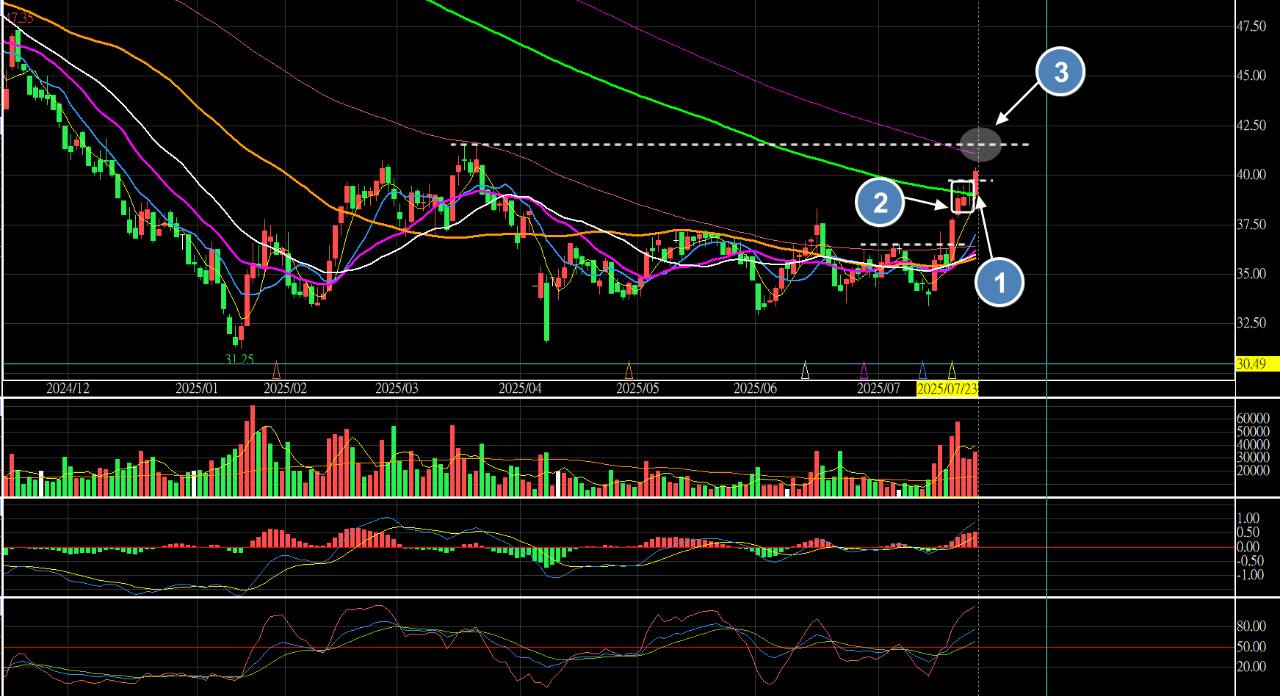Select the orange triangle marker near 2025/05

pyautogui.click(x=629, y=371)
